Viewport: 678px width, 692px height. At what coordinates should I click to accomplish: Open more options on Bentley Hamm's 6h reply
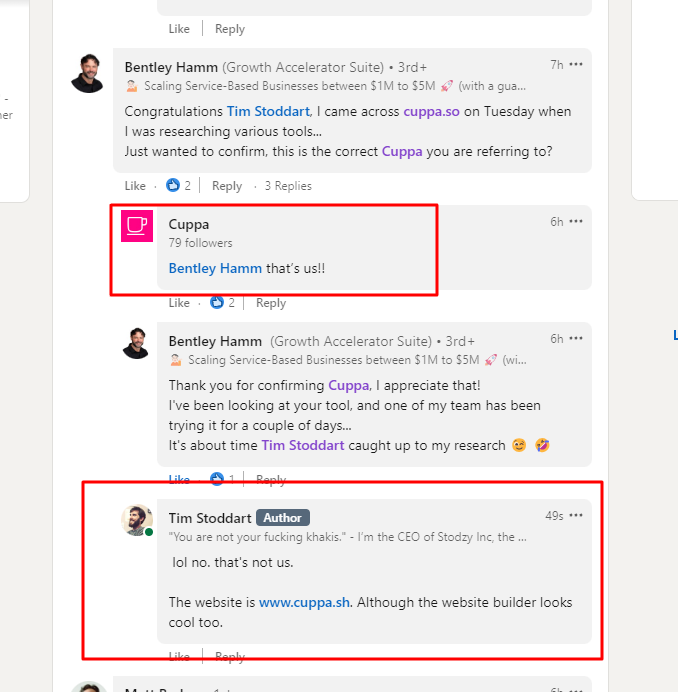tap(576, 338)
